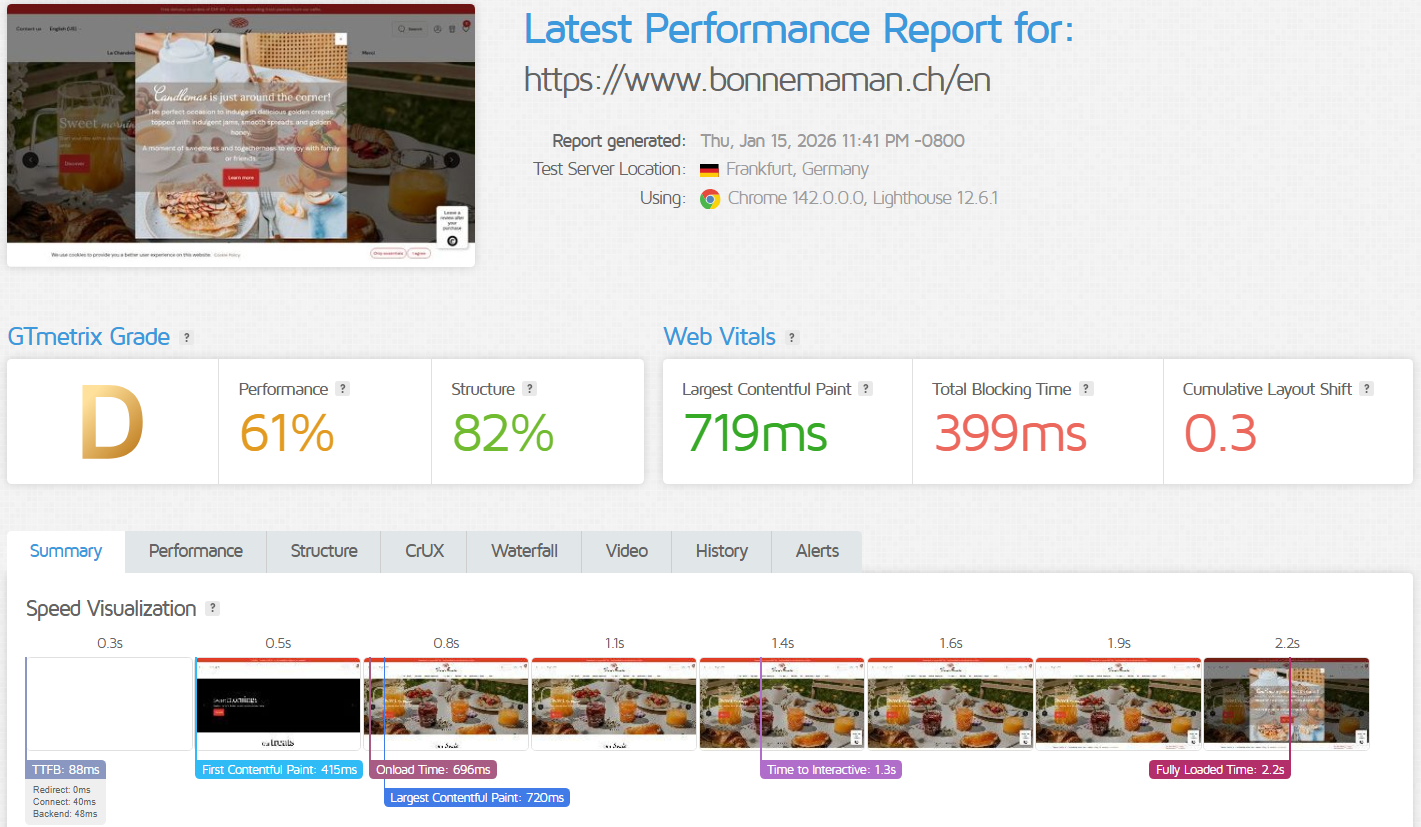Select the 1.6s filmstrip frame
1421x827 pixels.
950,704
